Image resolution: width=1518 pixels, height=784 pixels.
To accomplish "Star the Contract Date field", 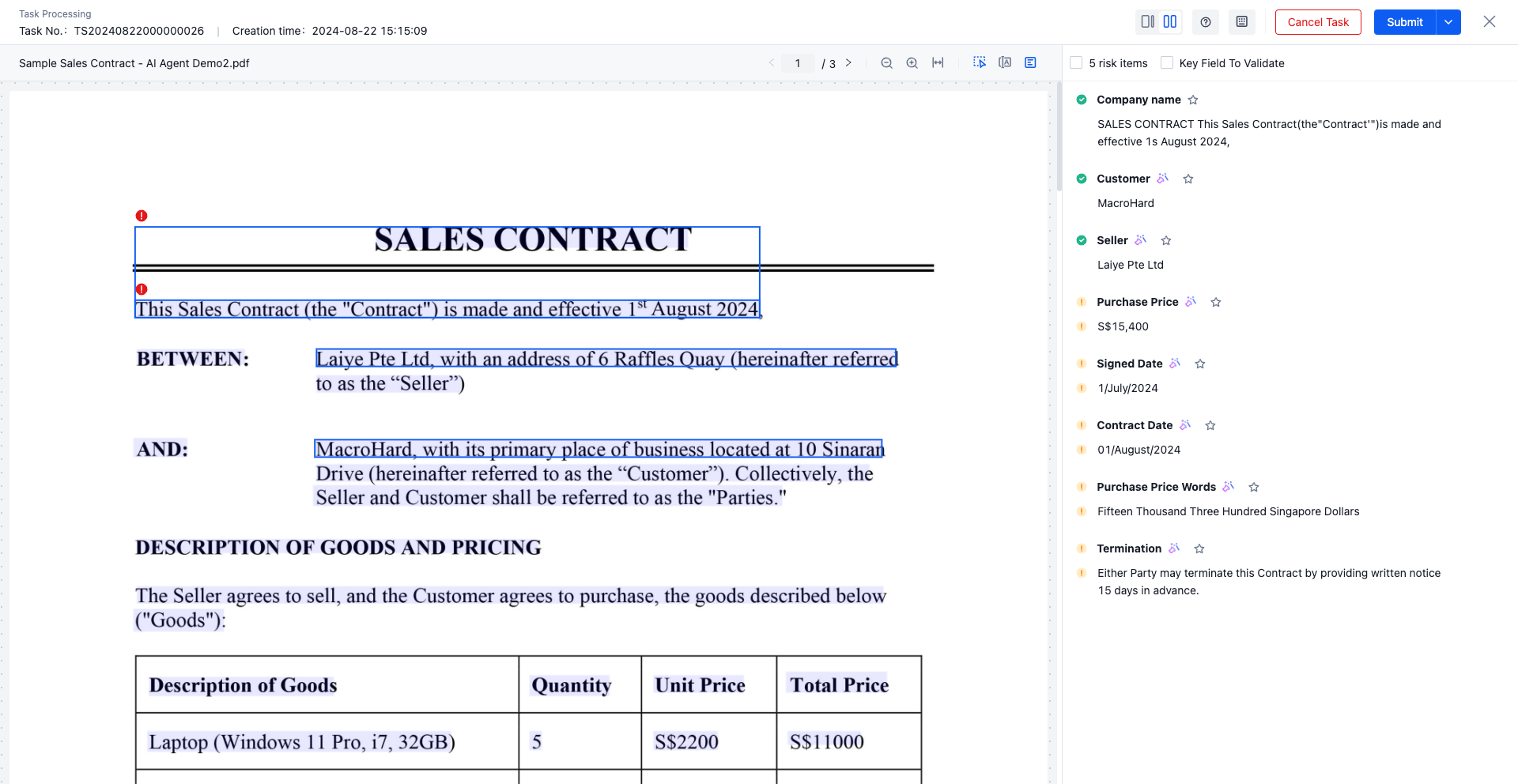I will tap(1210, 425).
